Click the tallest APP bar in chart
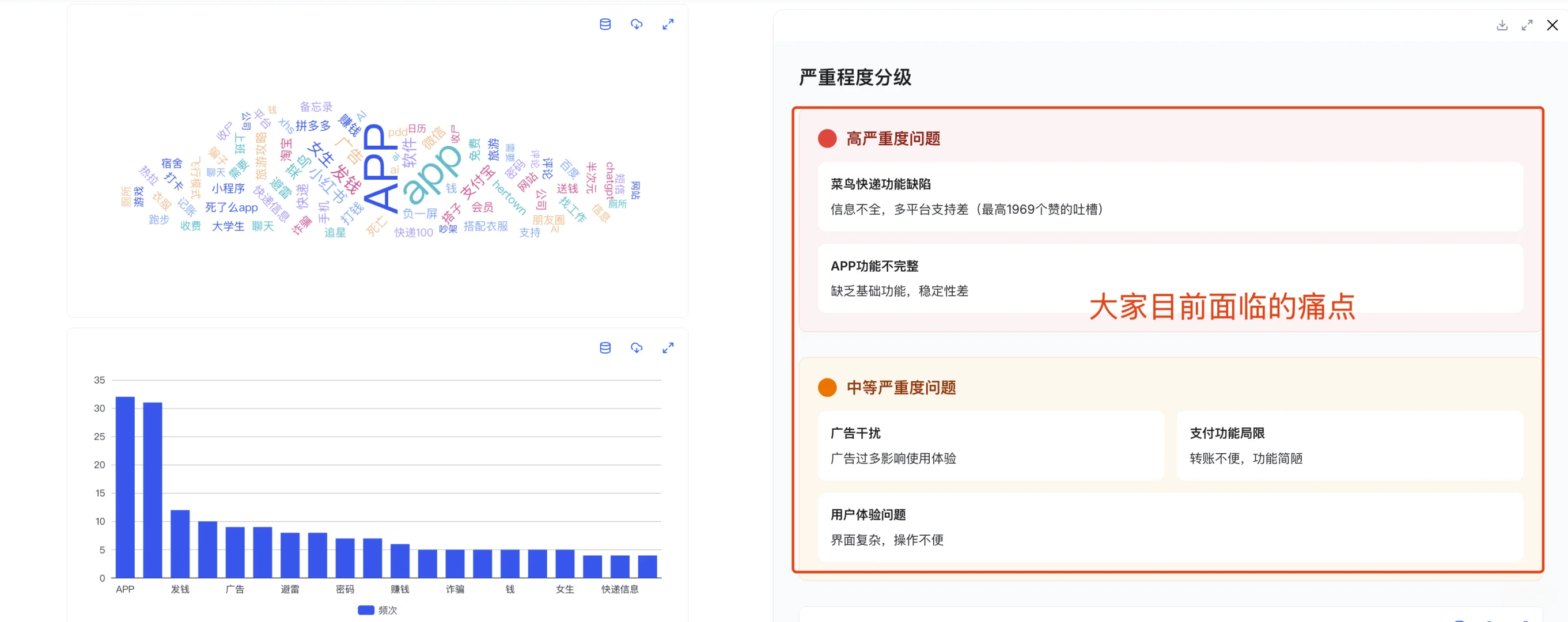 (125, 487)
